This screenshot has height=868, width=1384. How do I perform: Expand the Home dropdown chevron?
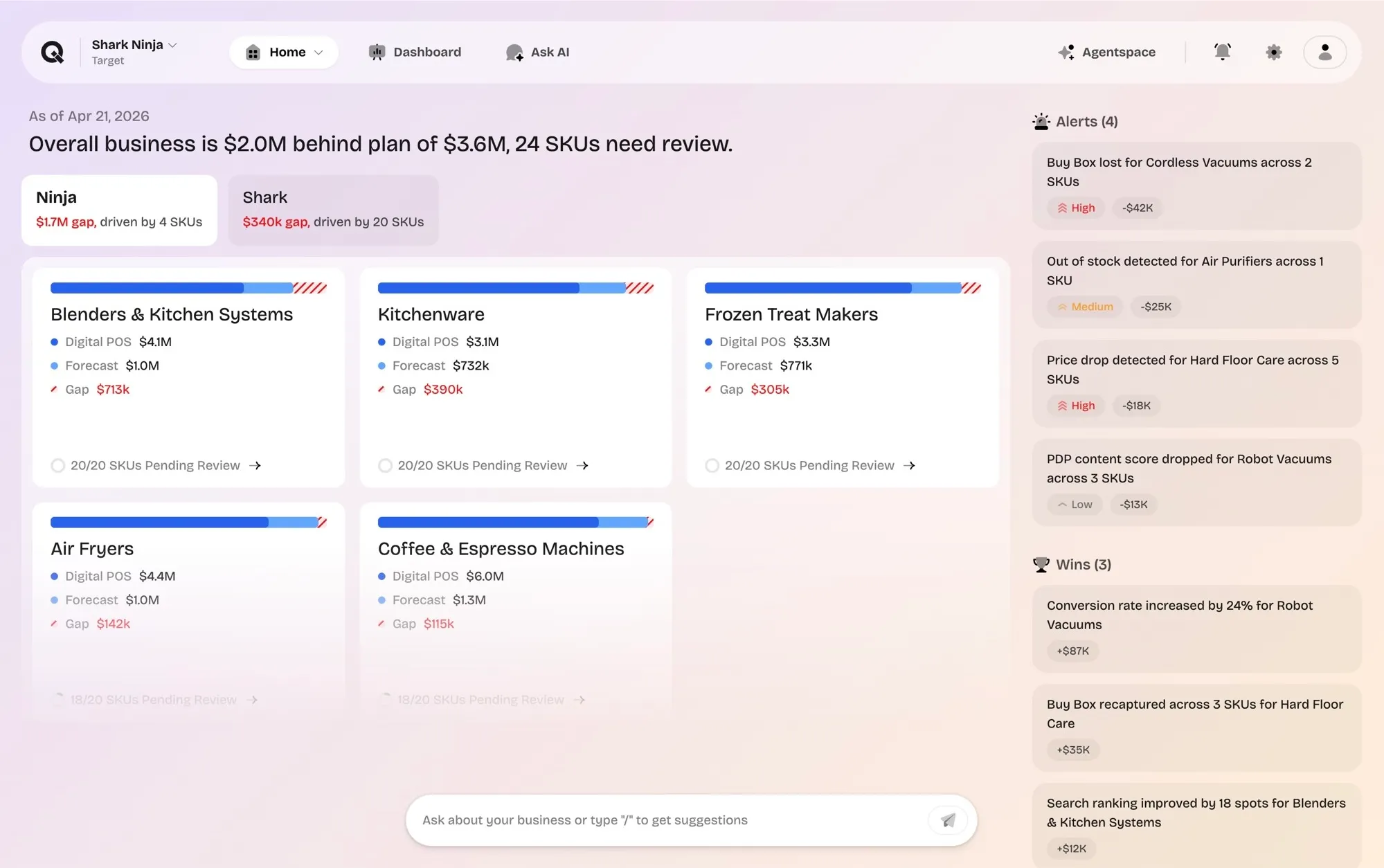click(x=318, y=53)
